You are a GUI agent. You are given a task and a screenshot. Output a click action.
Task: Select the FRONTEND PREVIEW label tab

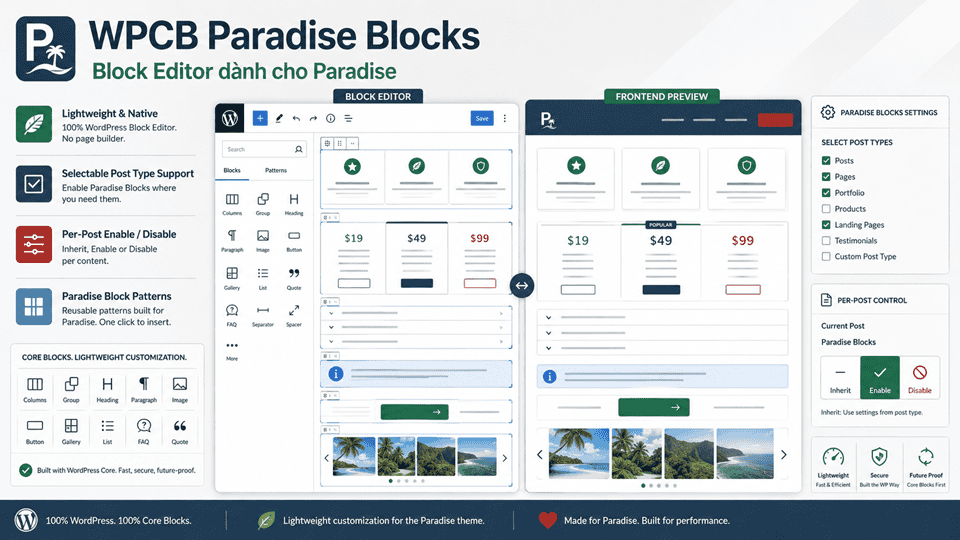(662, 96)
